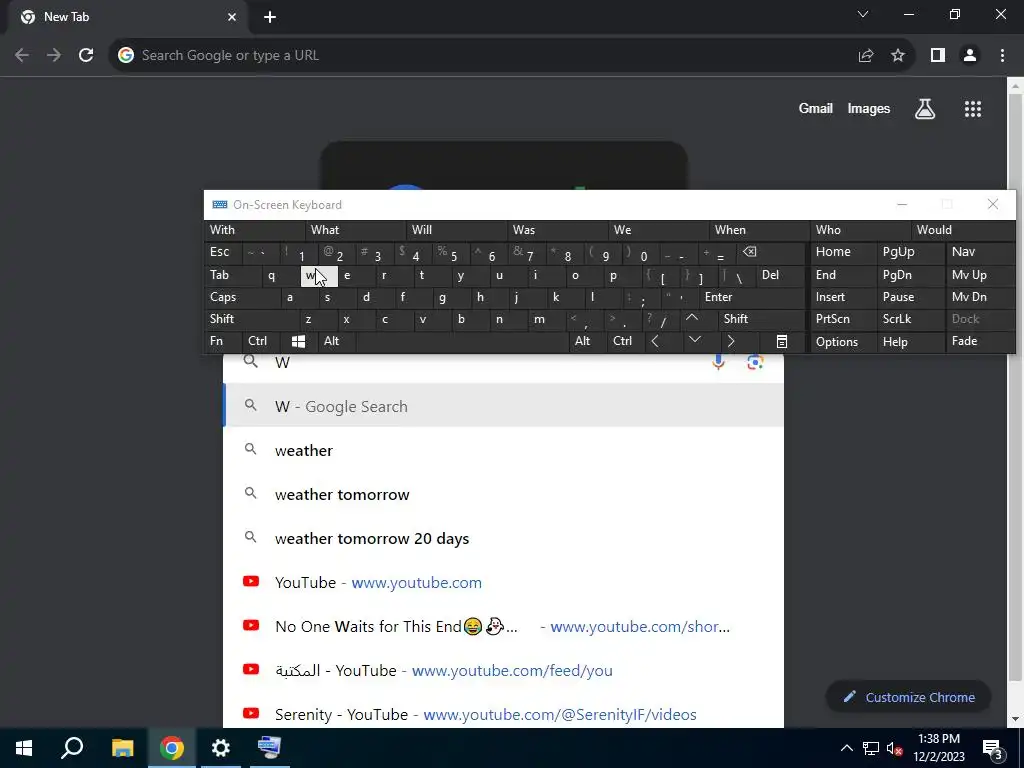This screenshot has width=1024, height=768.
Task: Click the taskbar clock showing 1:38 PM
Action: tap(938, 748)
